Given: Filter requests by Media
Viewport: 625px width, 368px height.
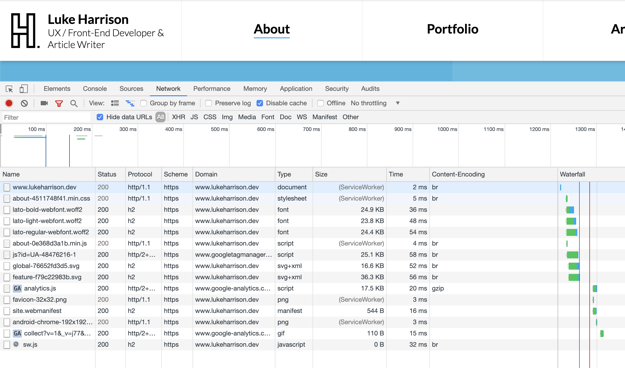Looking at the screenshot, I should coord(247,117).
